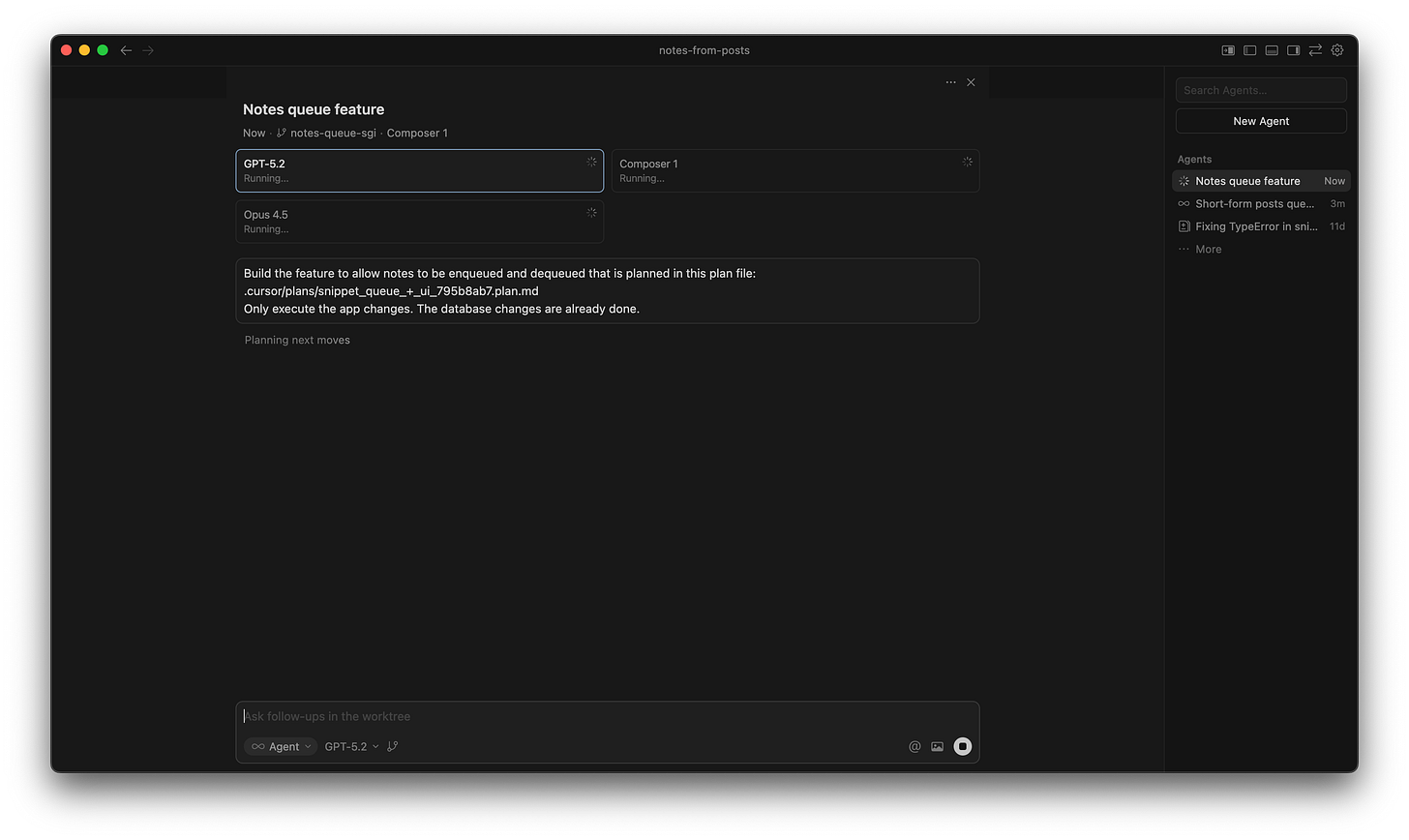Open the Agent mode dropdown
Screen dimensions: 1409x840
[x=281, y=746]
